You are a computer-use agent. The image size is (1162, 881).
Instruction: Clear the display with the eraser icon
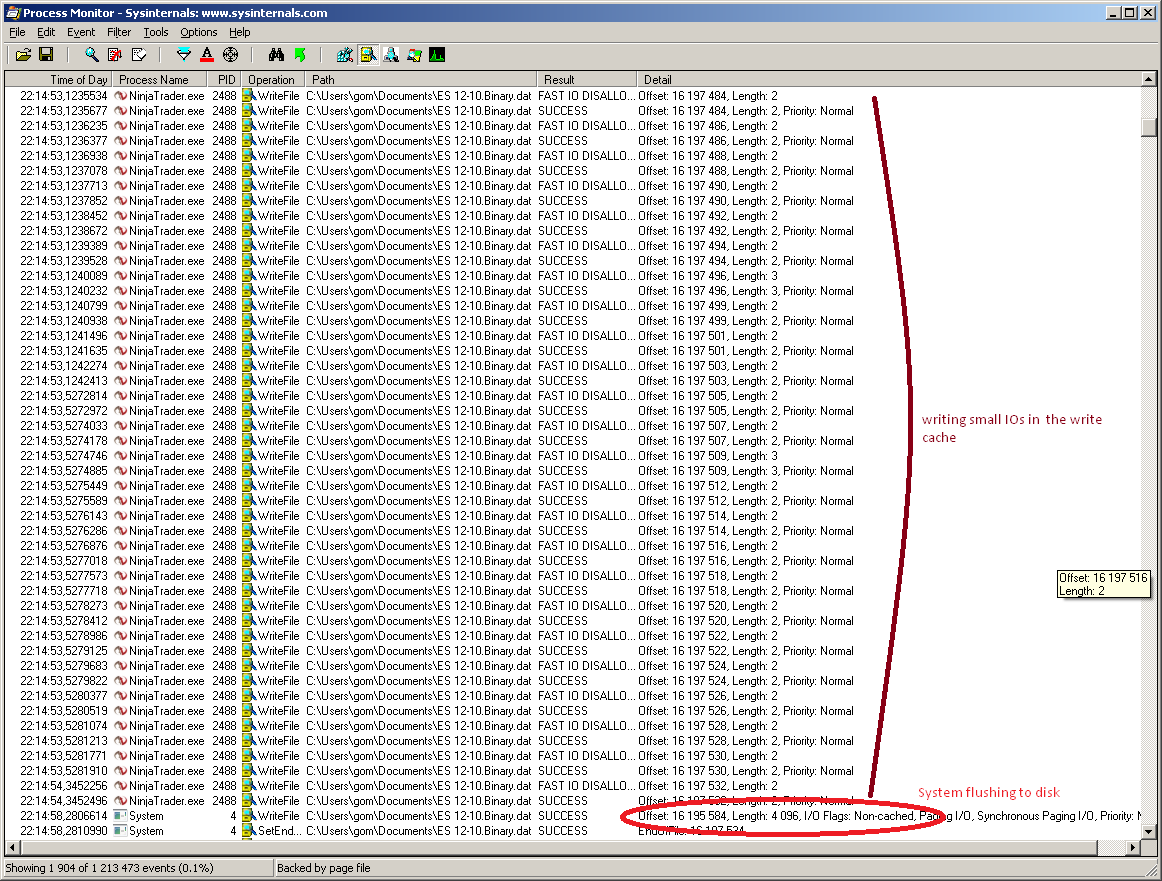(139, 55)
